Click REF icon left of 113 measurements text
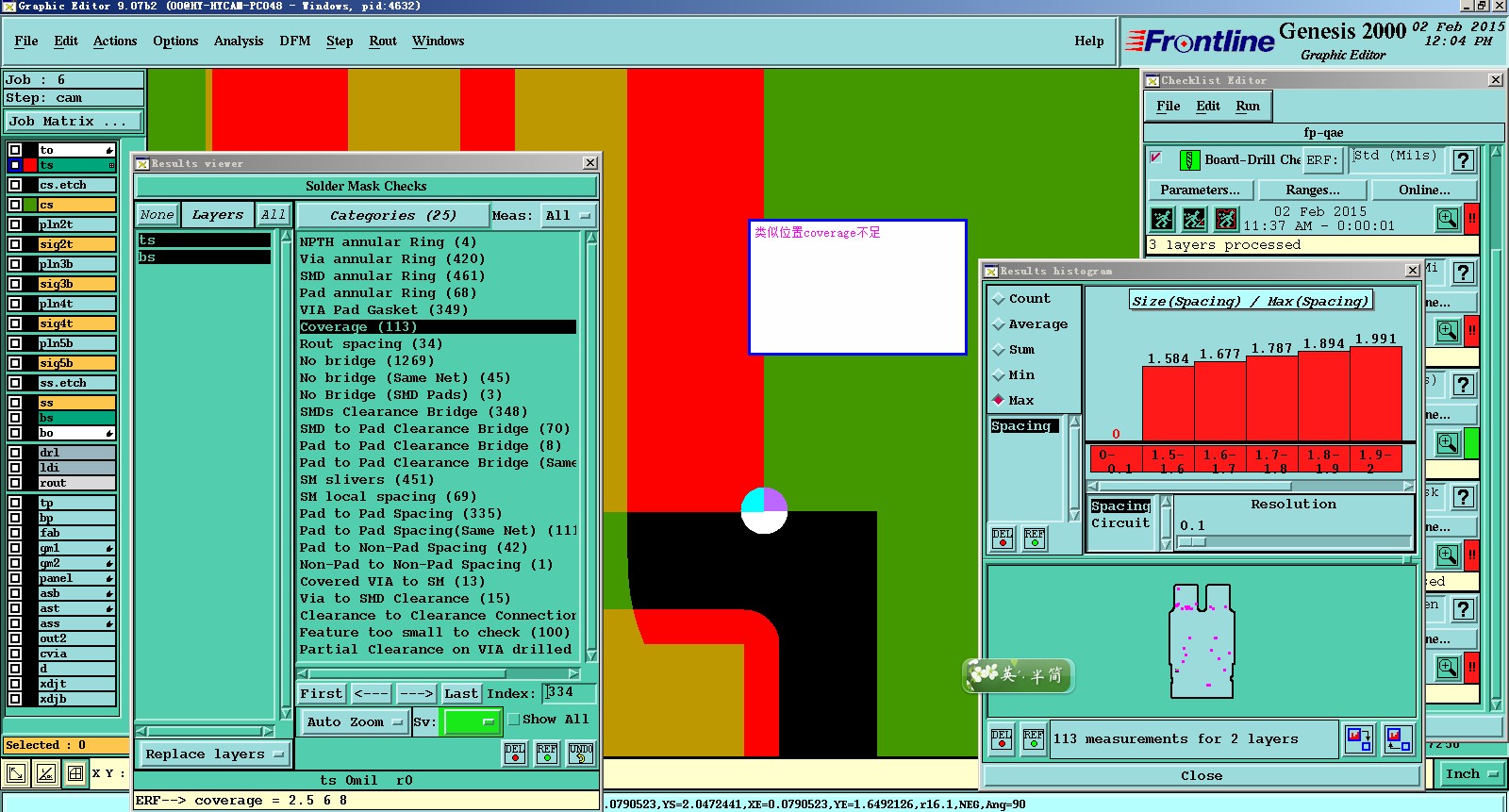This screenshot has height=812, width=1509. [x=1034, y=739]
